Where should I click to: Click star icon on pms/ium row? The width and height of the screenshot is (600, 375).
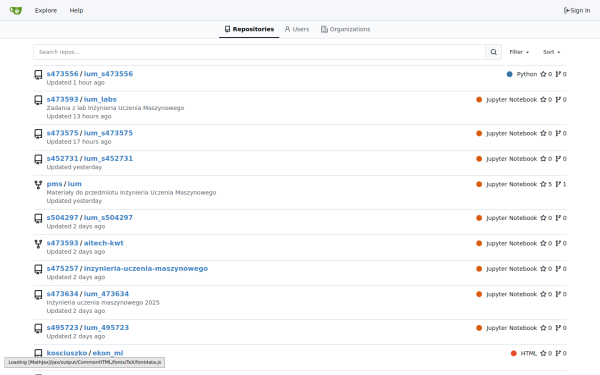coord(543,184)
